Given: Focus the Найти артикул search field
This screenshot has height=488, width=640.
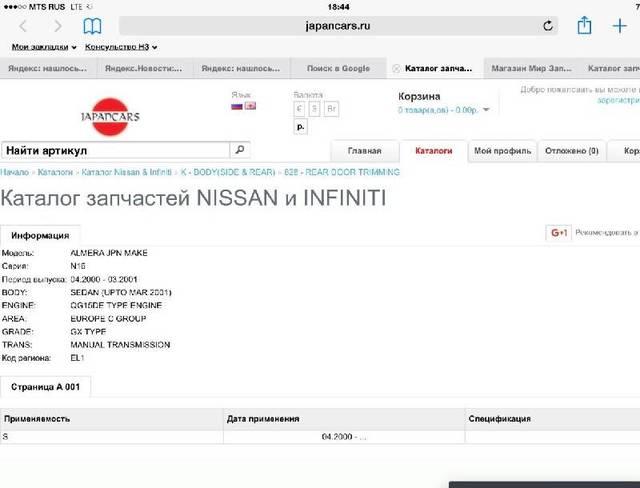Looking at the screenshot, I should pos(115,150).
